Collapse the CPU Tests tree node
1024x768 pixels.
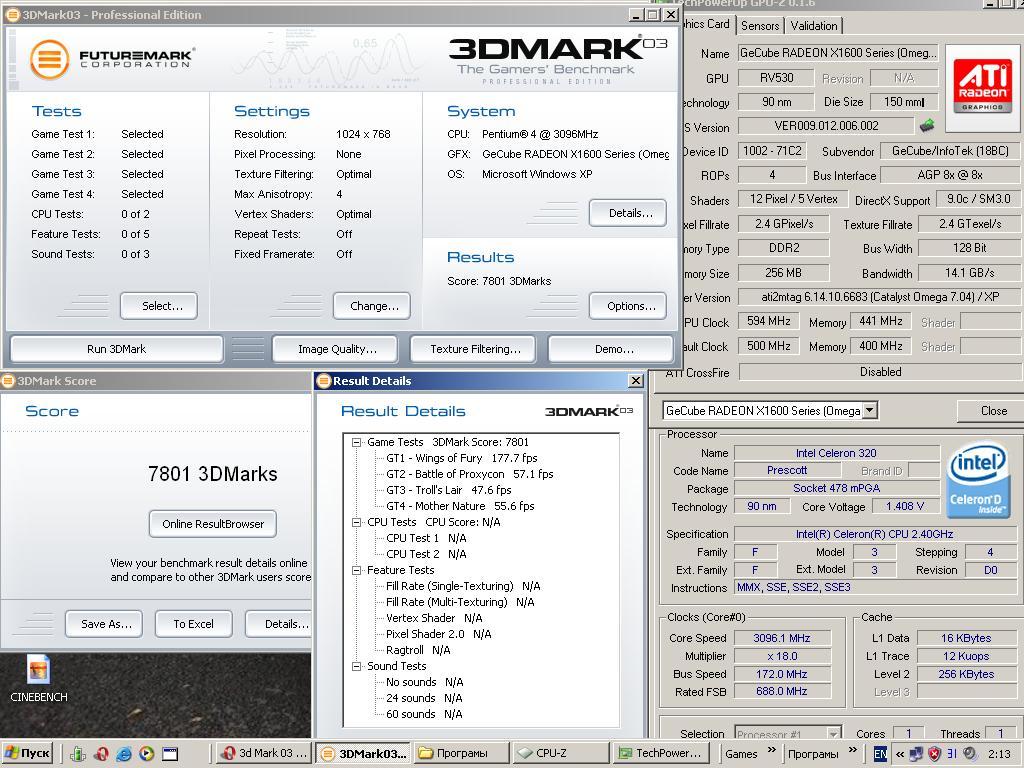point(357,522)
